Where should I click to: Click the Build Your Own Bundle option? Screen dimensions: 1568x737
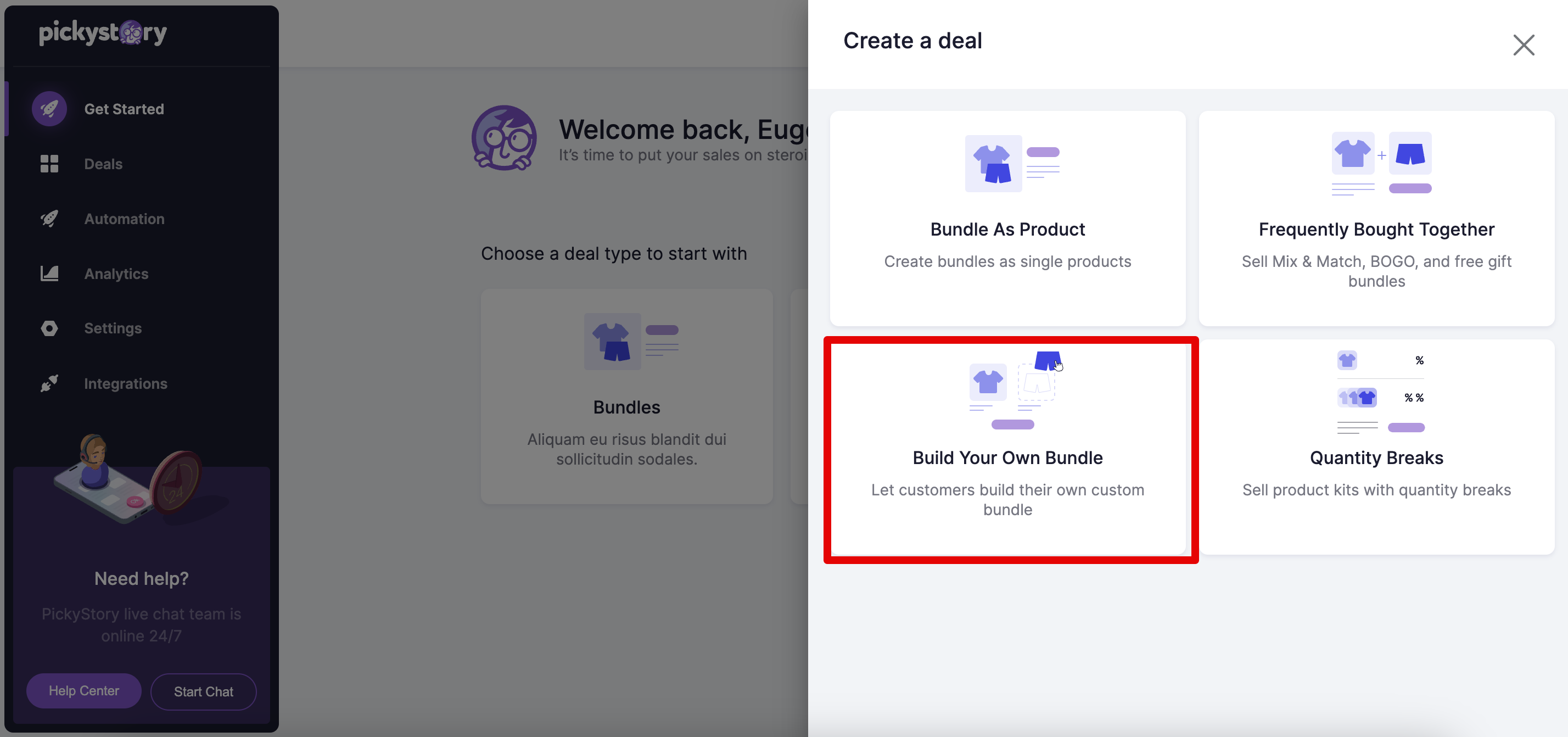click(1008, 450)
